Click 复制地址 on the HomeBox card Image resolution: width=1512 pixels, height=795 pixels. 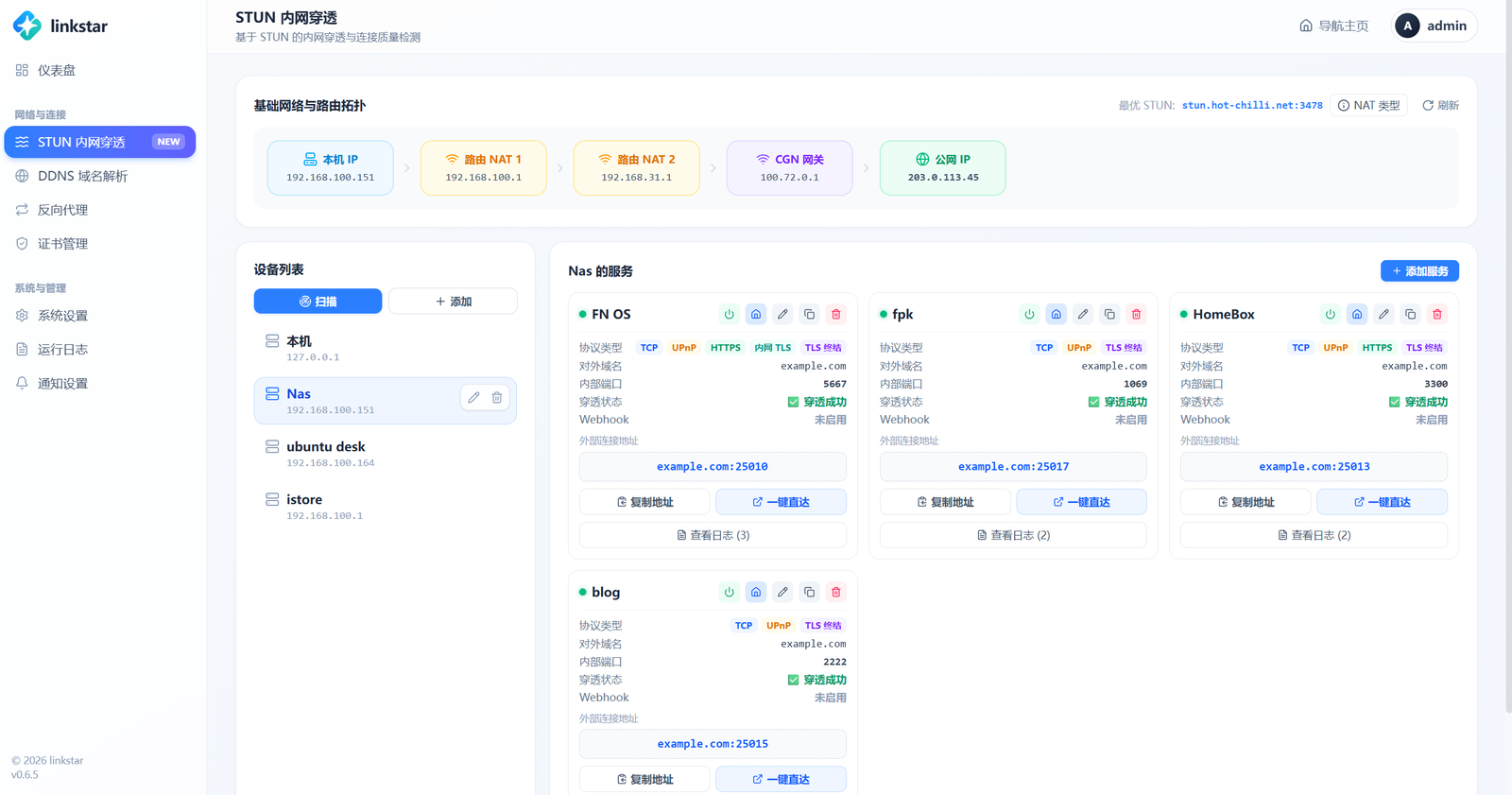[x=1246, y=502]
